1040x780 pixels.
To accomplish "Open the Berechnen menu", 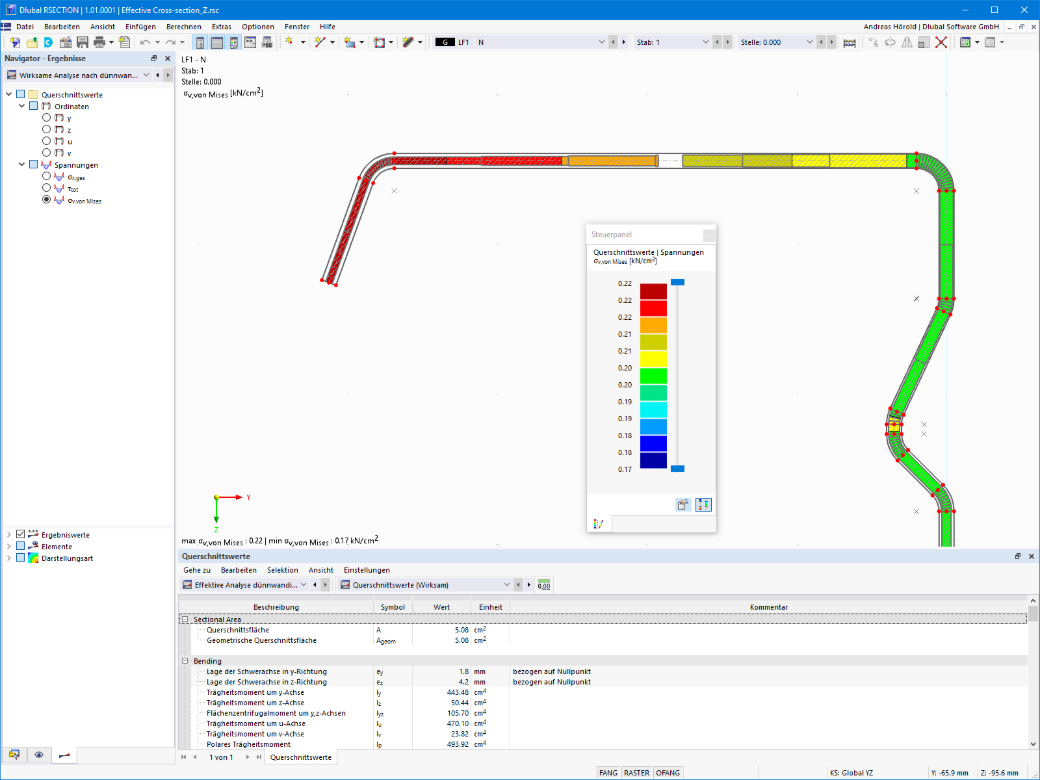I will tap(184, 27).
